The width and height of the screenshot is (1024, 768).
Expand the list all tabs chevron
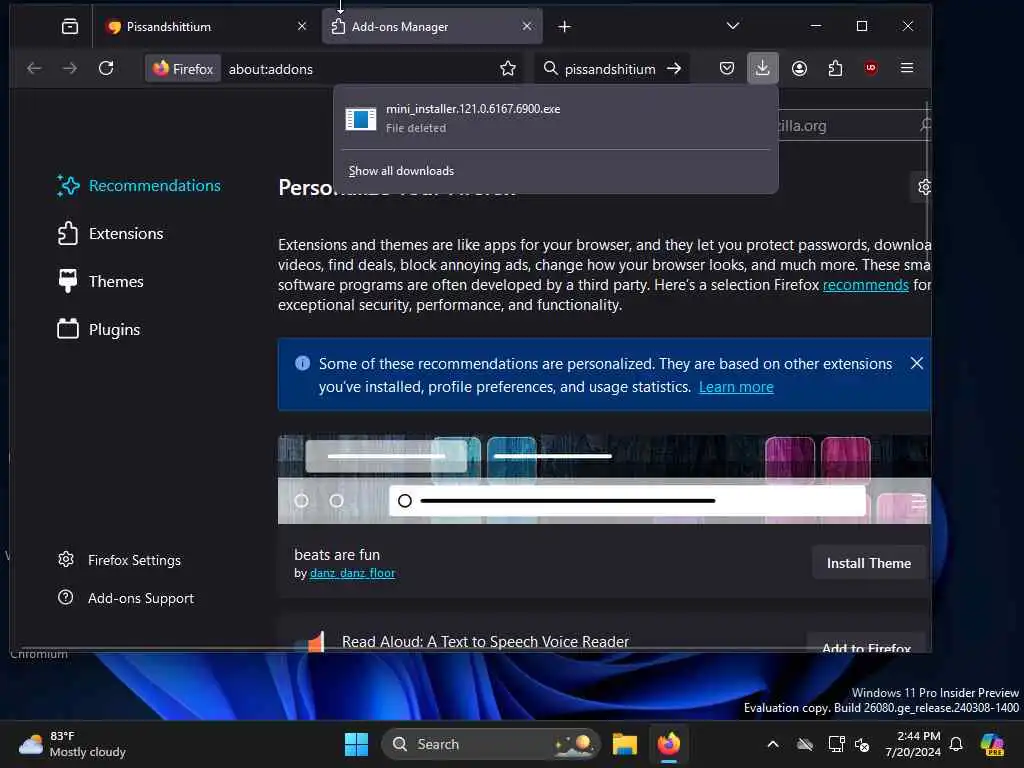tap(733, 26)
